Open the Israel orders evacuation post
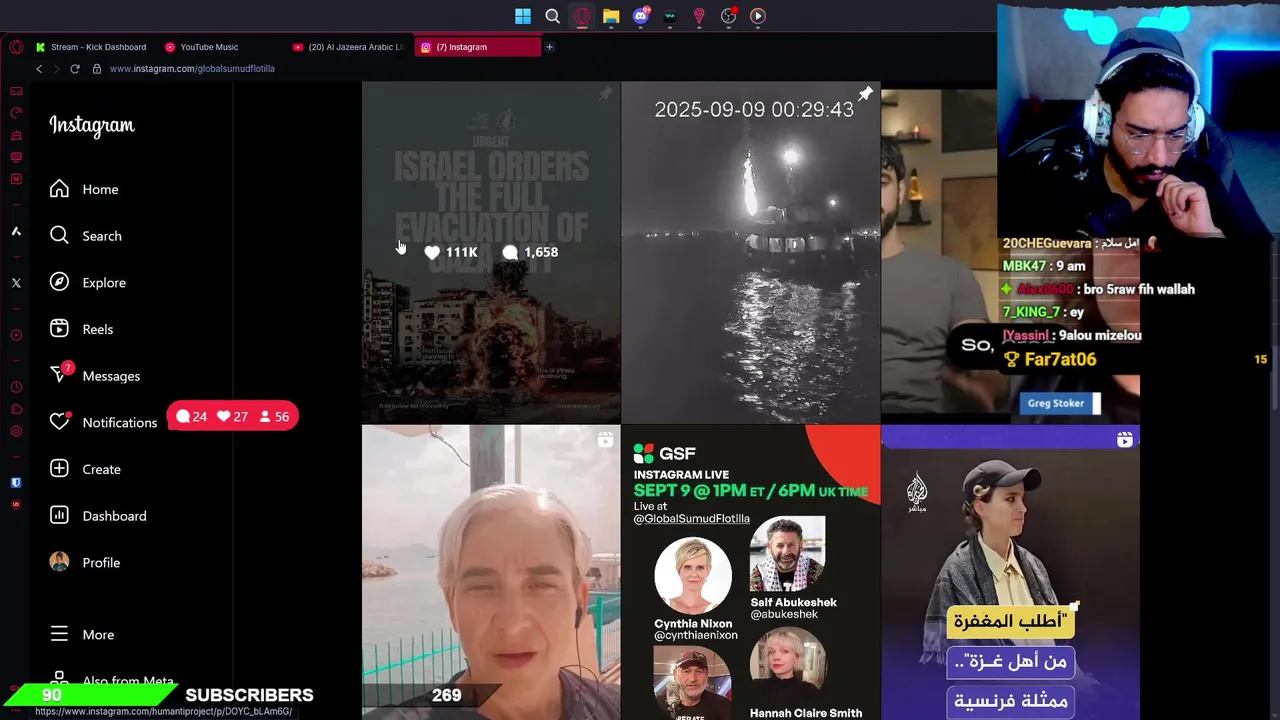 (491, 252)
